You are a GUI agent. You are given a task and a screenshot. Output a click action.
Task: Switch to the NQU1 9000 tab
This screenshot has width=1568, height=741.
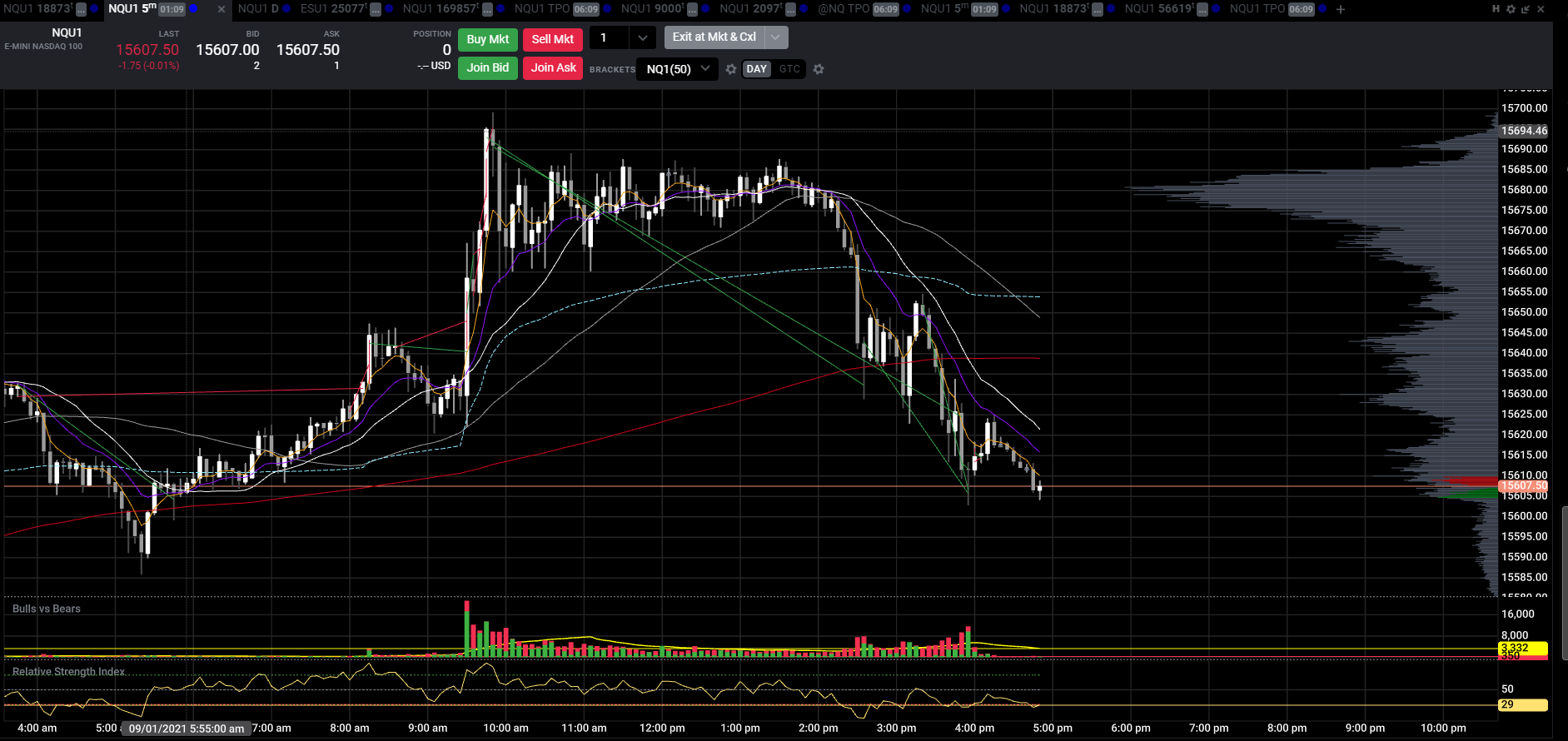tap(652, 9)
